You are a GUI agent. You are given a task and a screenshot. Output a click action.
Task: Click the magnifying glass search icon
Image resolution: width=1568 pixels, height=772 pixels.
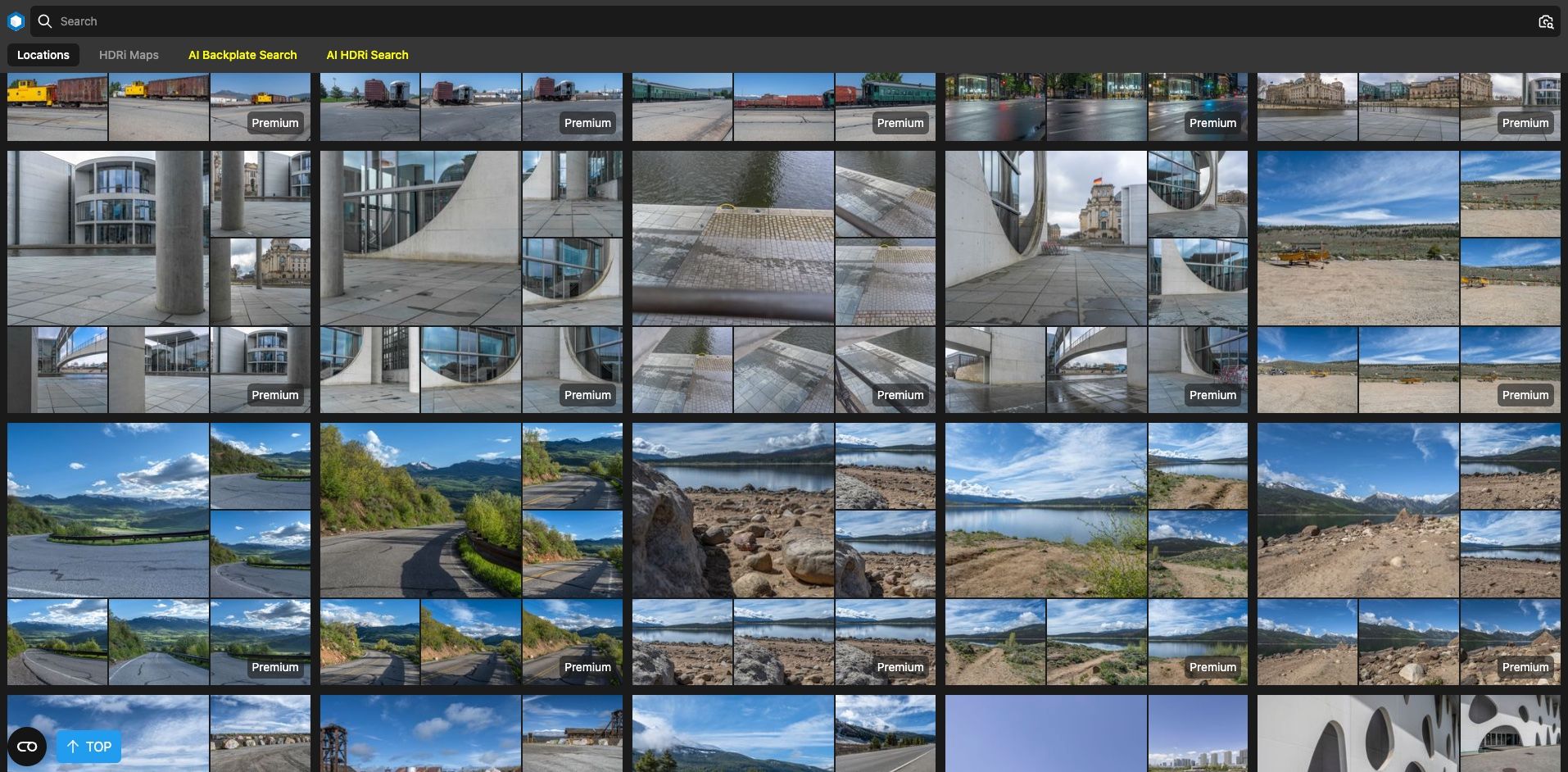point(45,20)
